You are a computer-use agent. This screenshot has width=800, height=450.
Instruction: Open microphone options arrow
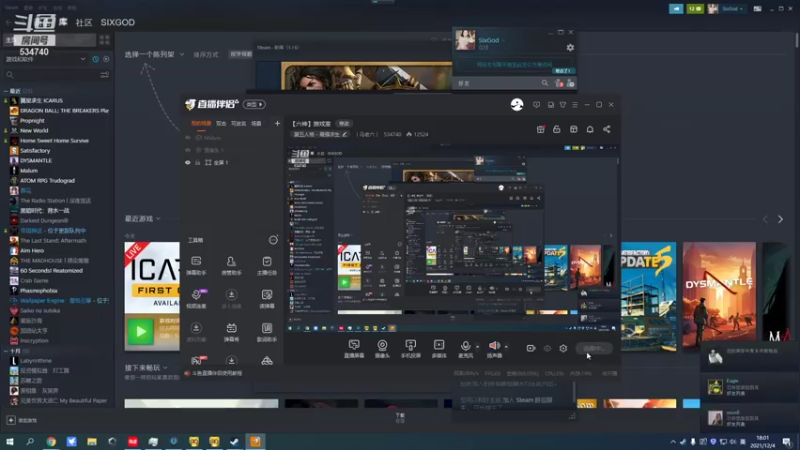[478, 347]
